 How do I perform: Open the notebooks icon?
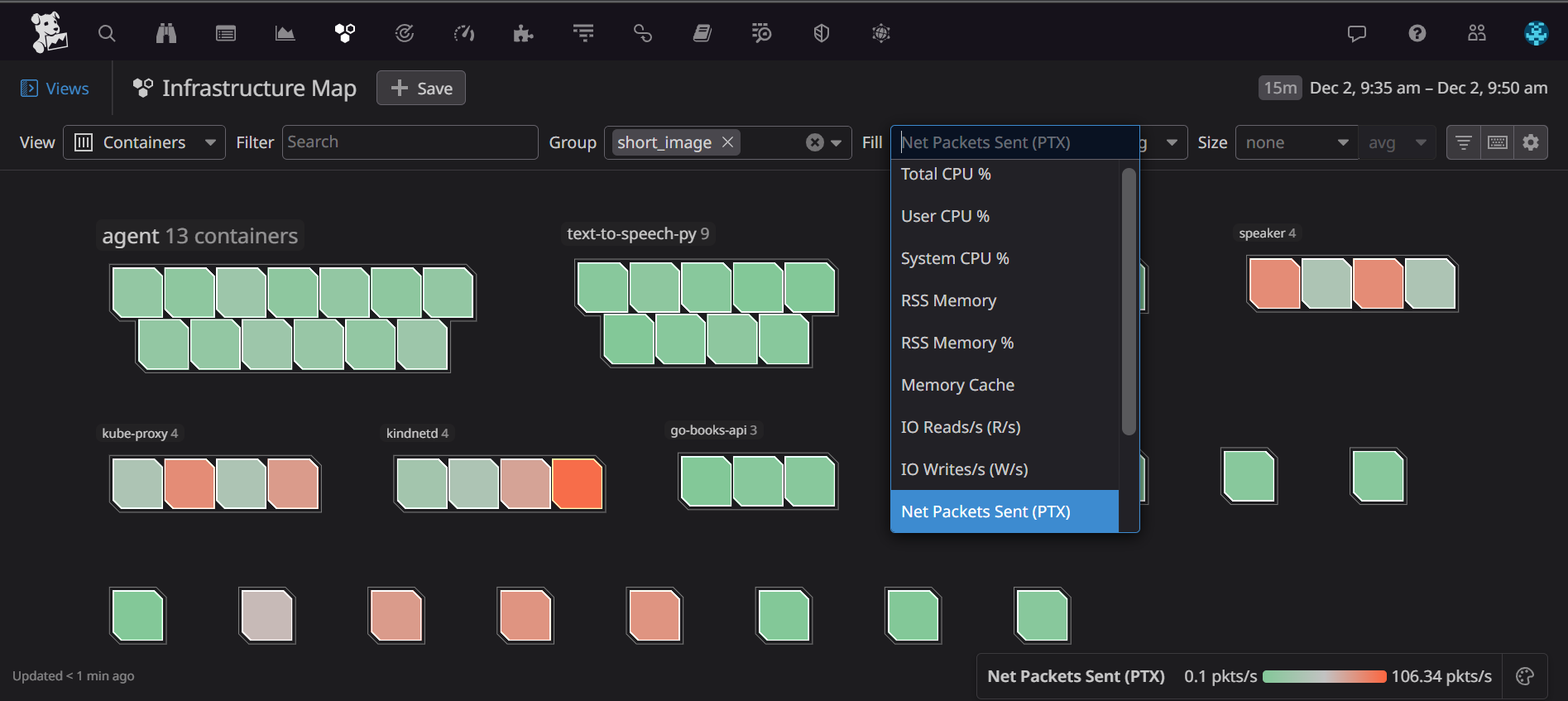point(702,33)
